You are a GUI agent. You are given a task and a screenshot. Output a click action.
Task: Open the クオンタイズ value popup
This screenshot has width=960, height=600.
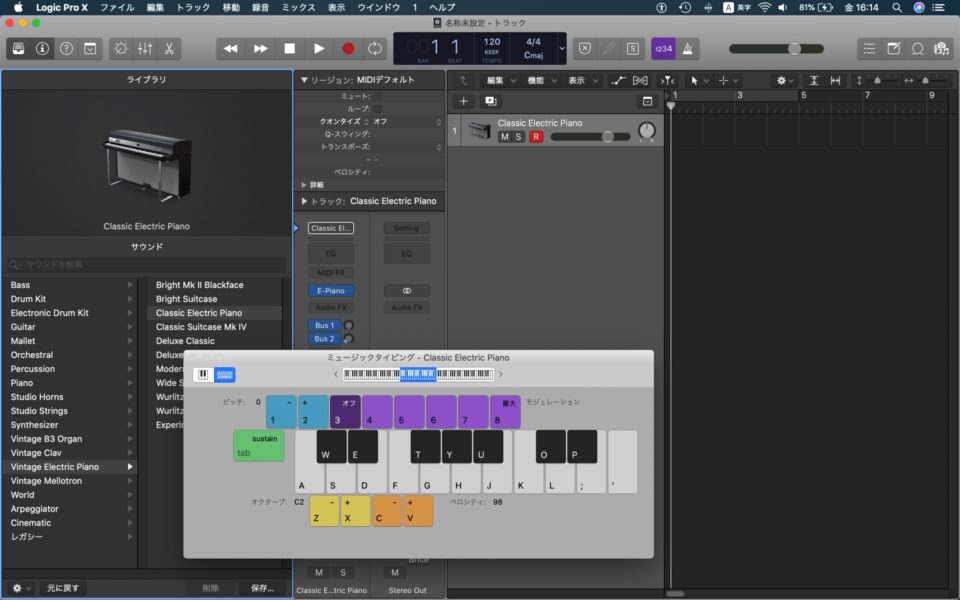tap(407, 121)
